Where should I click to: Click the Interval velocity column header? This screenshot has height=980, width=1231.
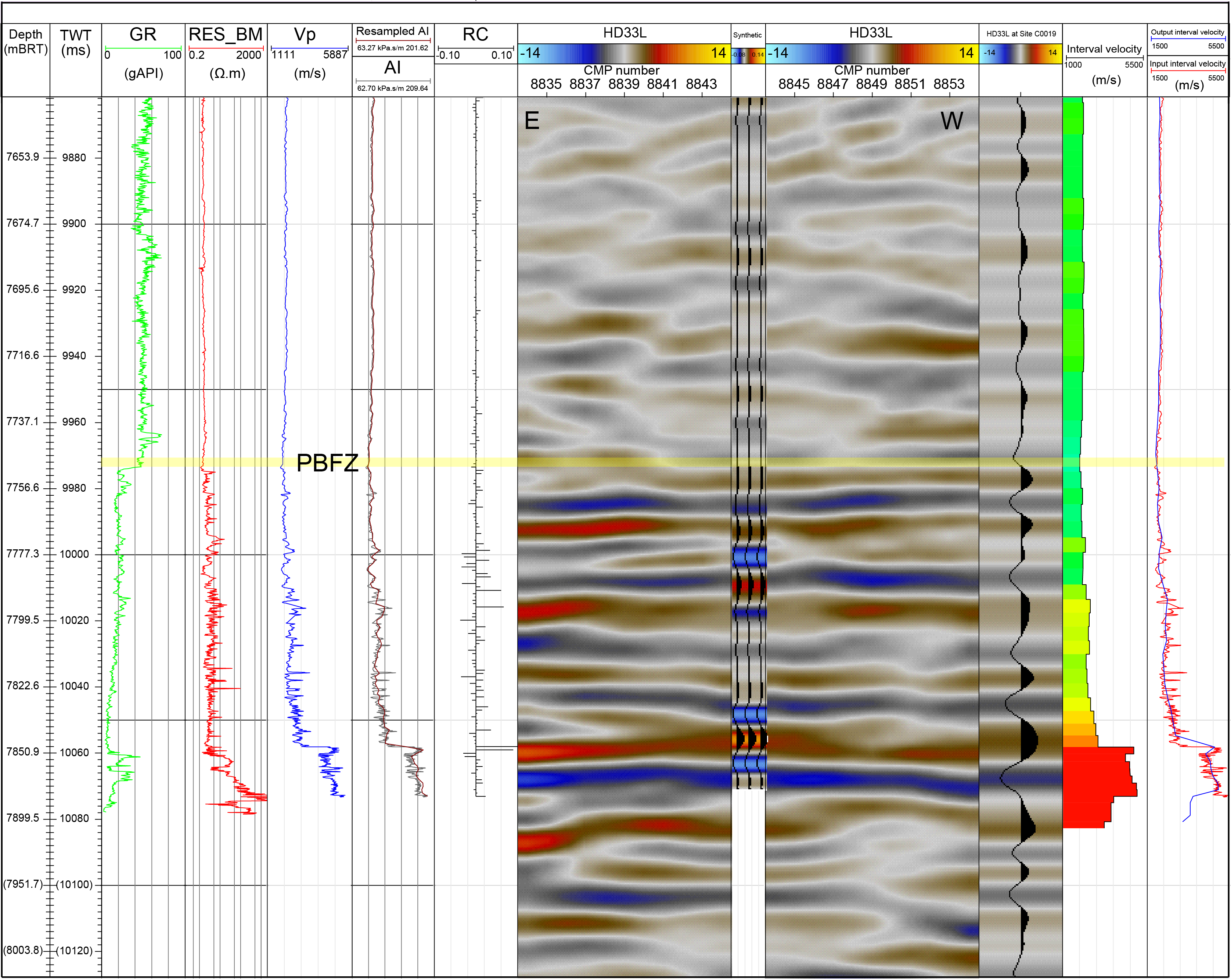point(1104,49)
